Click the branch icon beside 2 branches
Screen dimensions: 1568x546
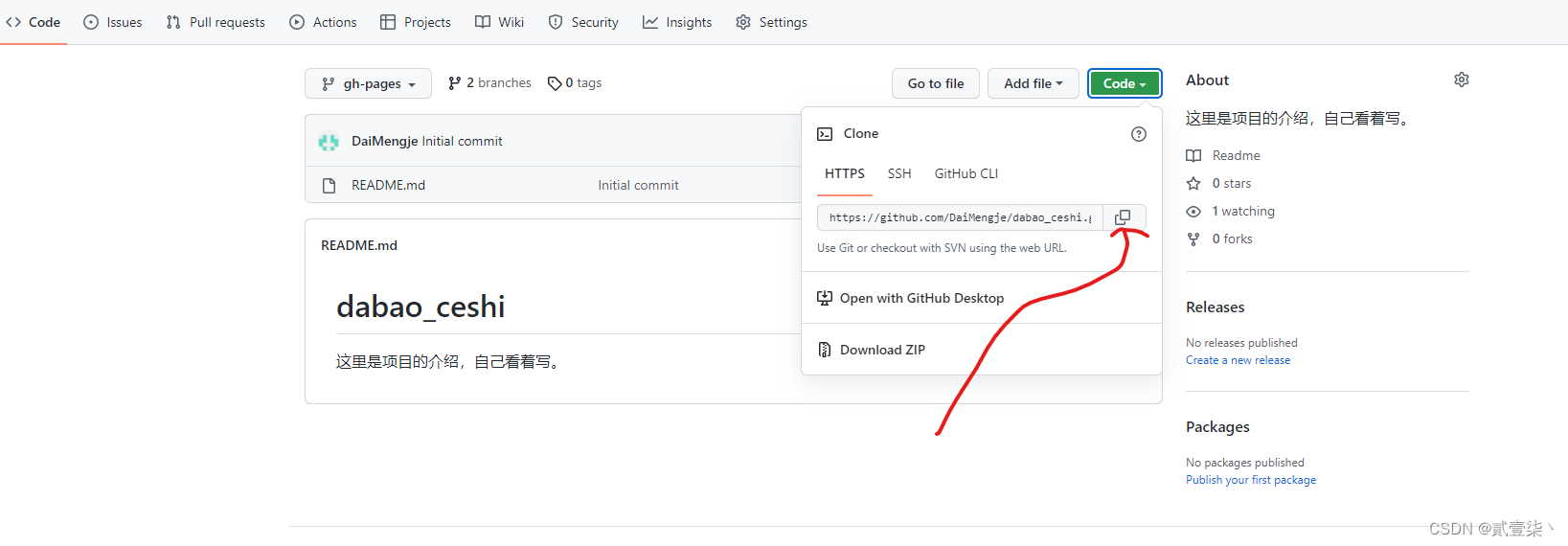coord(455,83)
